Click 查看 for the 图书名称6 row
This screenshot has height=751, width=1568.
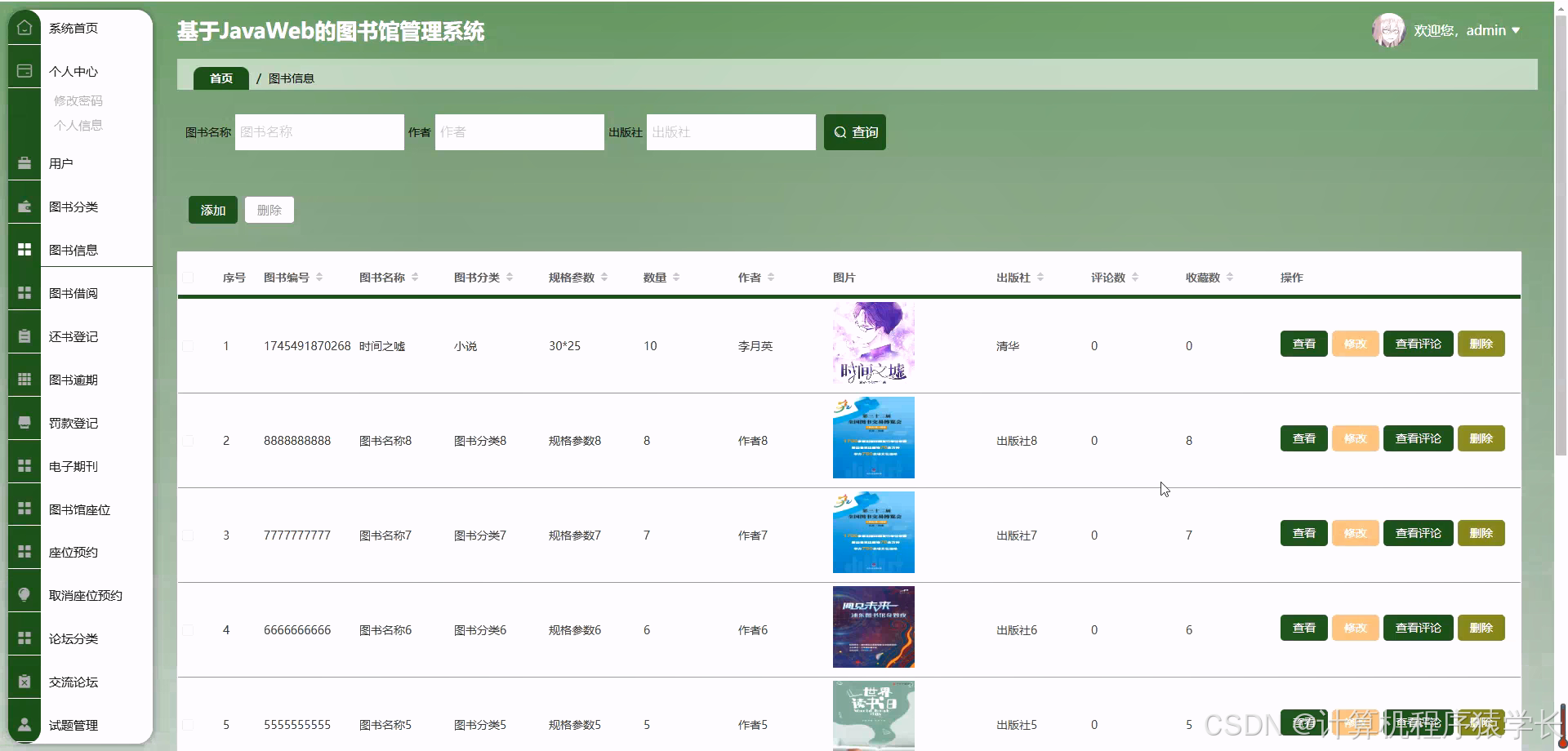point(1304,628)
